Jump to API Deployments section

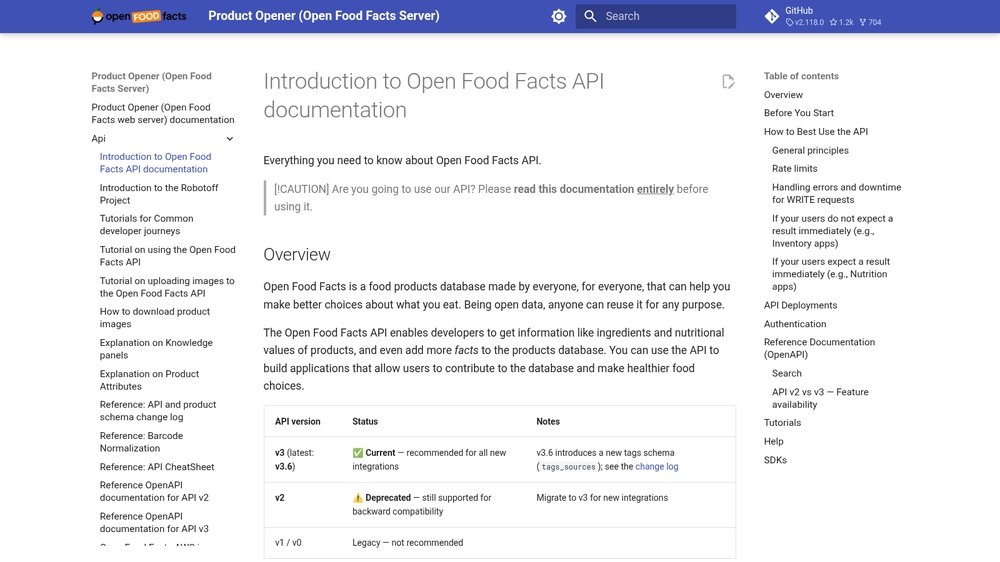pyautogui.click(x=800, y=306)
